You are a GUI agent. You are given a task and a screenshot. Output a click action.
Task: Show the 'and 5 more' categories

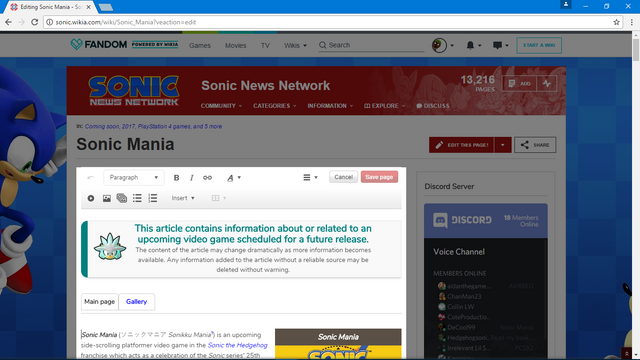(207, 127)
